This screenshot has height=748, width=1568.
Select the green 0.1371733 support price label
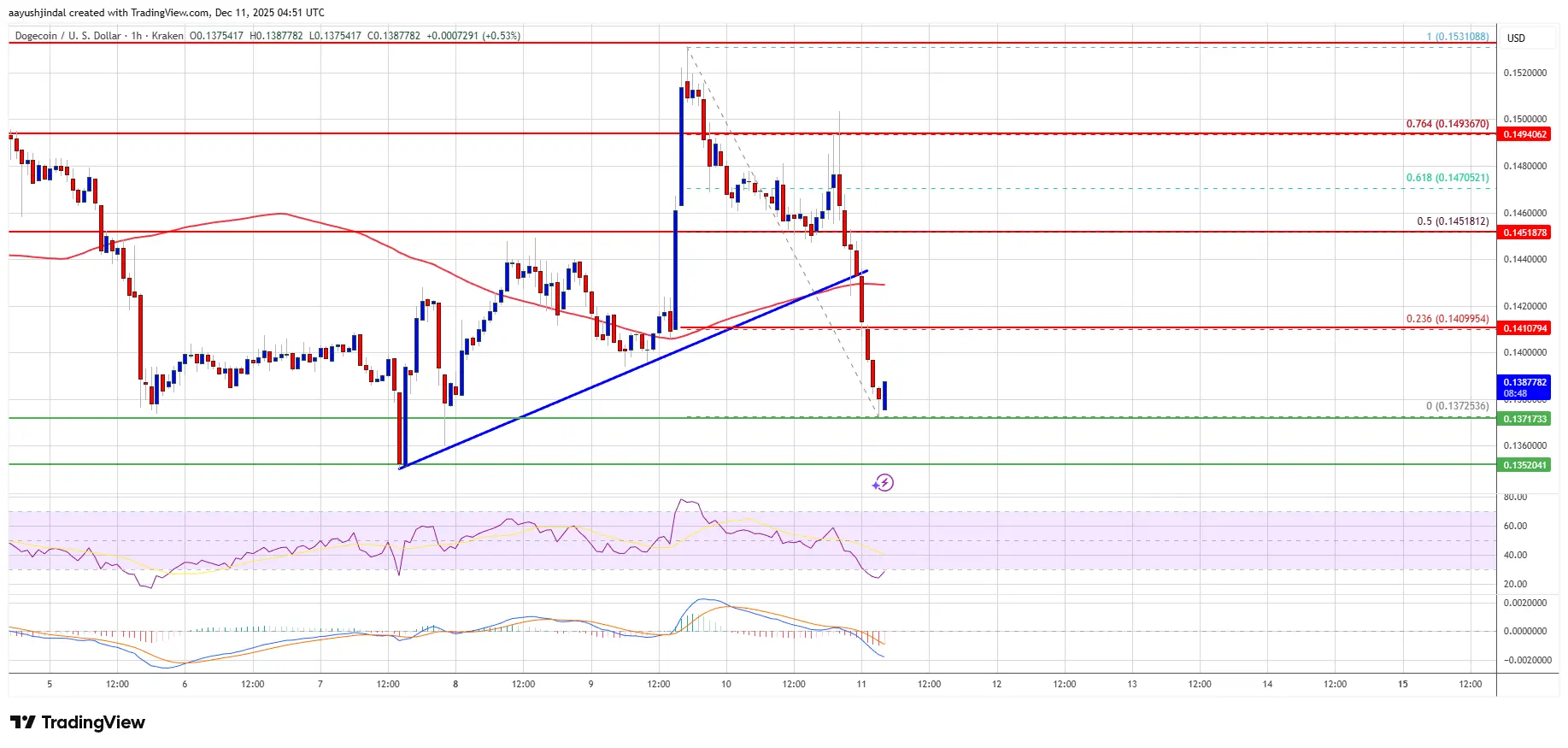[1525, 419]
